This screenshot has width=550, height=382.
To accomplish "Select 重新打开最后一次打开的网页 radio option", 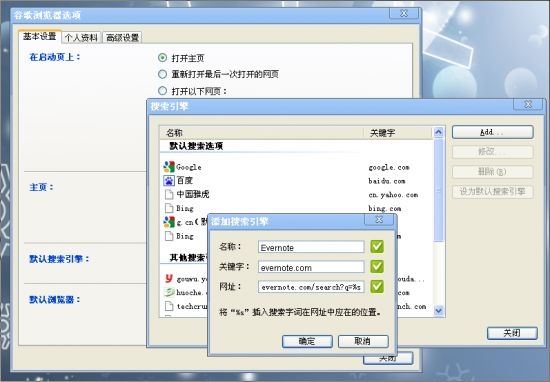I will pos(162,74).
